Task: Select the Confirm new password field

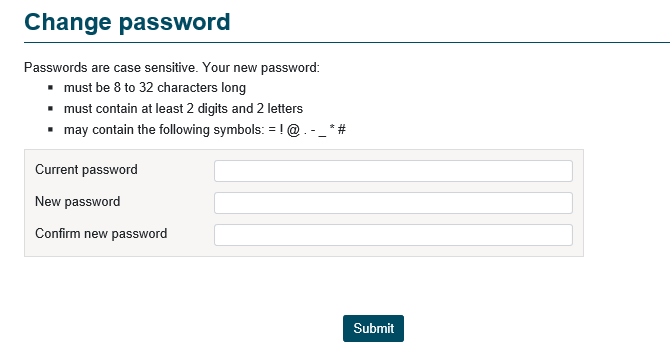Action: (393, 235)
